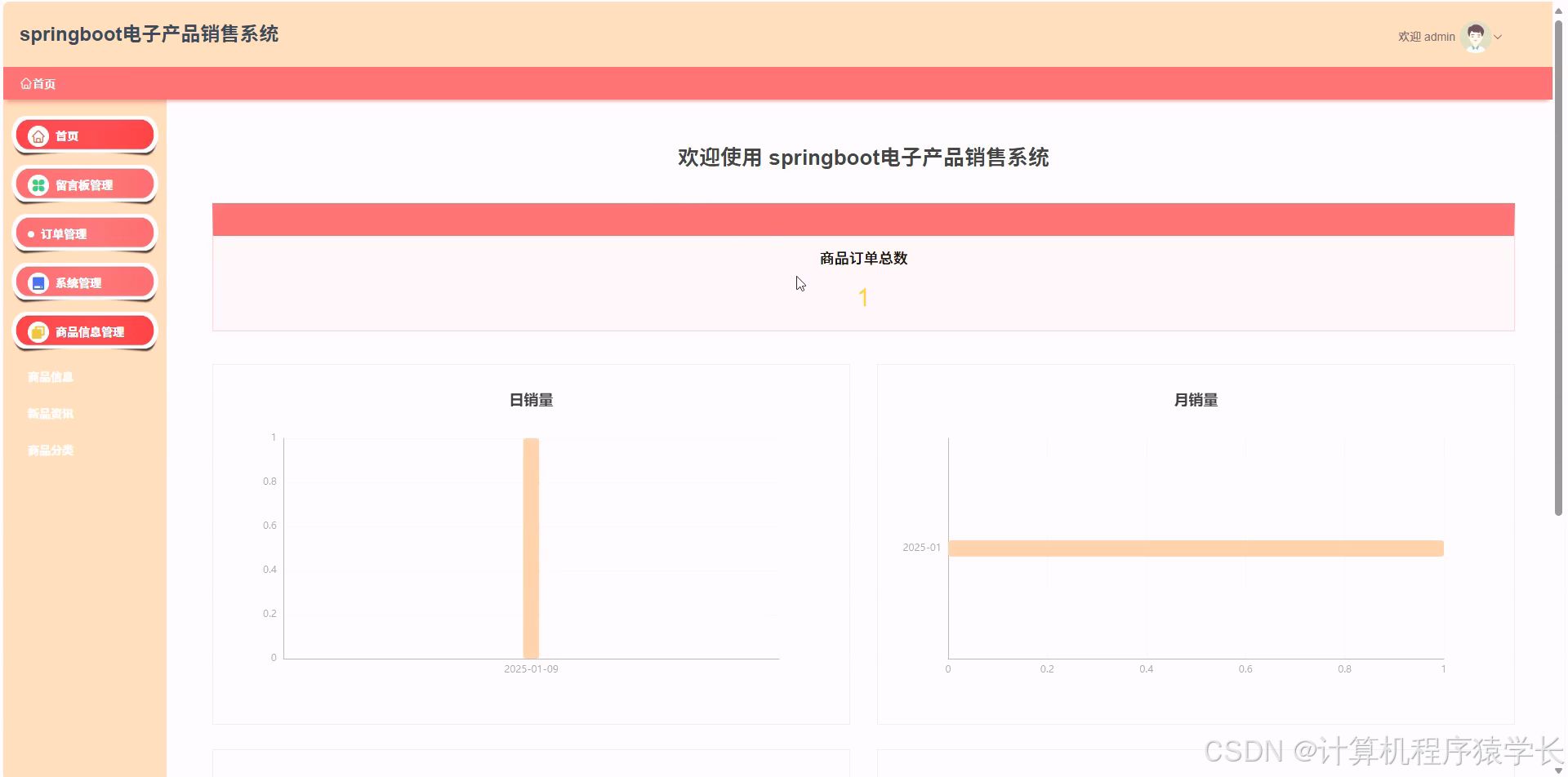This screenshot has width=1568, height=777.
Task: Collapse the 商品信息管理 sidebar section
Action: tap(84, 331)
